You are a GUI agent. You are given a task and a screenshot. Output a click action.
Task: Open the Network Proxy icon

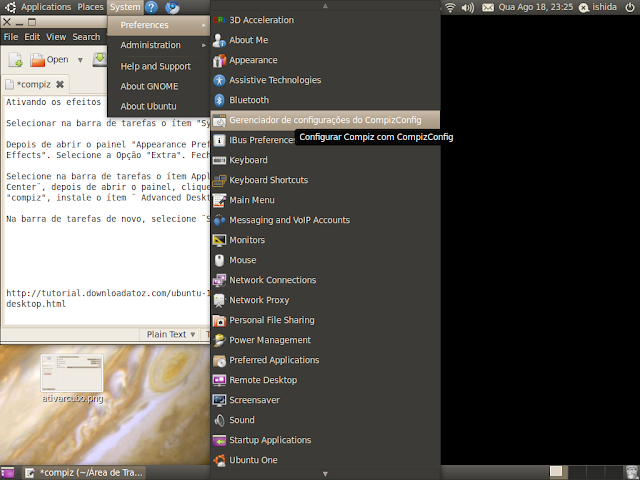tap(219, 300)
